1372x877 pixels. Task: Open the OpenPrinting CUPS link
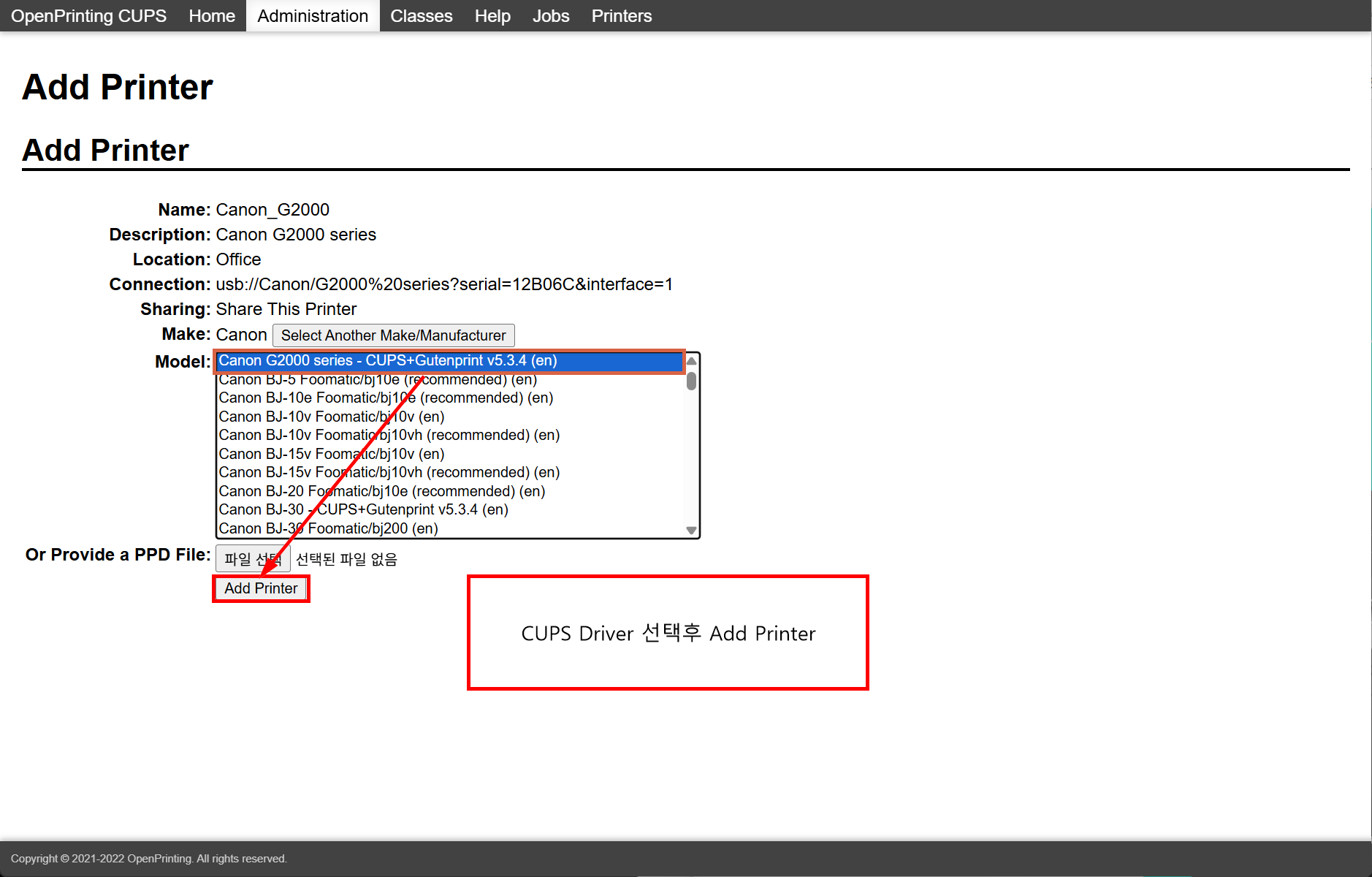pos(88,16)
